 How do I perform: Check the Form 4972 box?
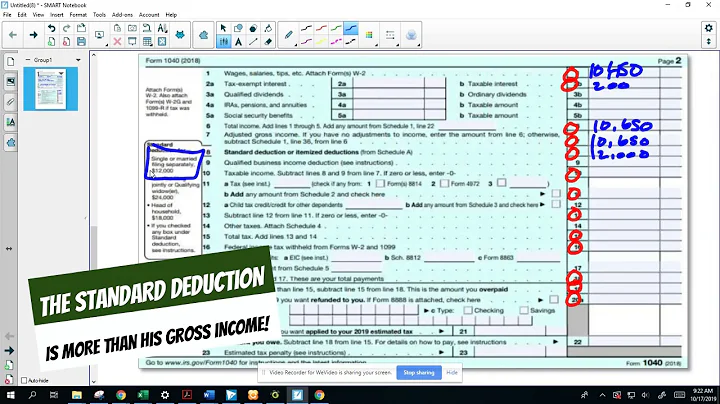pos(444,183)
